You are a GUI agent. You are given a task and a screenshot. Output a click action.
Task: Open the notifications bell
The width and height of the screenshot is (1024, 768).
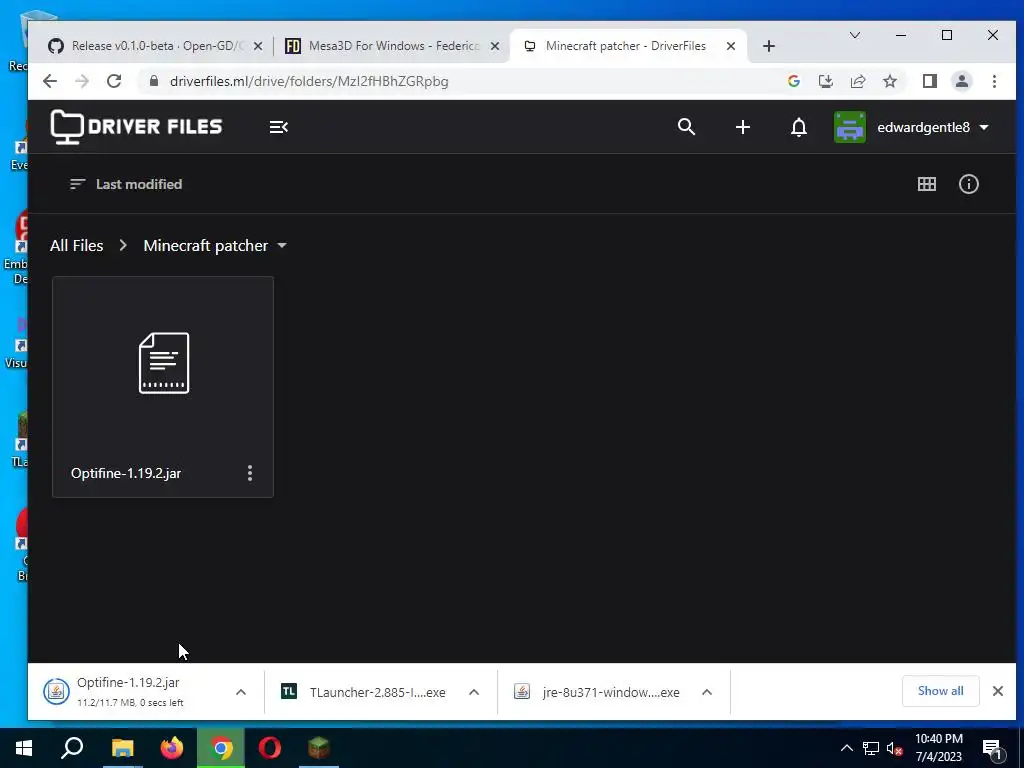click(799, 127)
